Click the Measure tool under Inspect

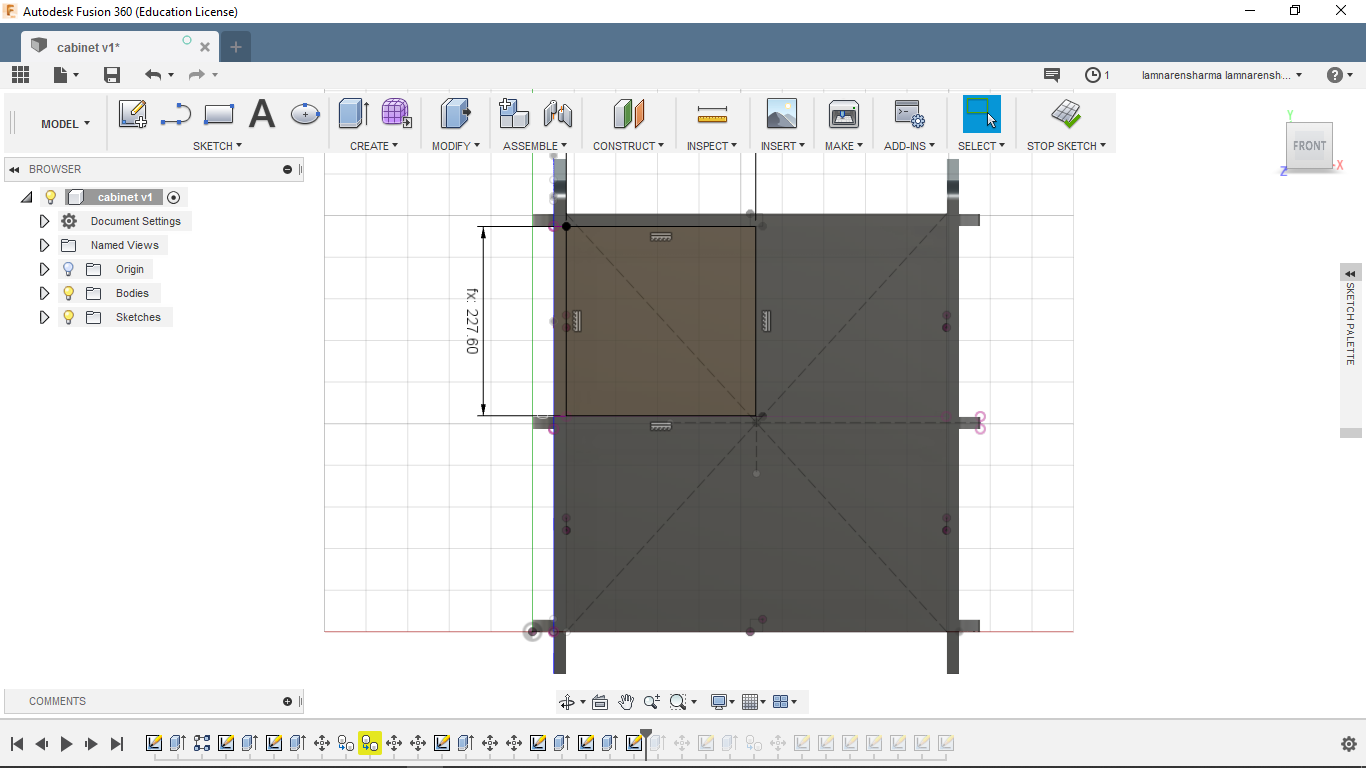pos(712,115)
